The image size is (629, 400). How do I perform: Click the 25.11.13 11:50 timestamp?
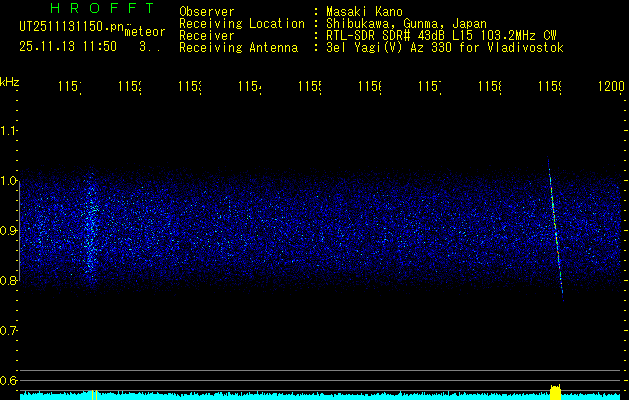point(68,46)
